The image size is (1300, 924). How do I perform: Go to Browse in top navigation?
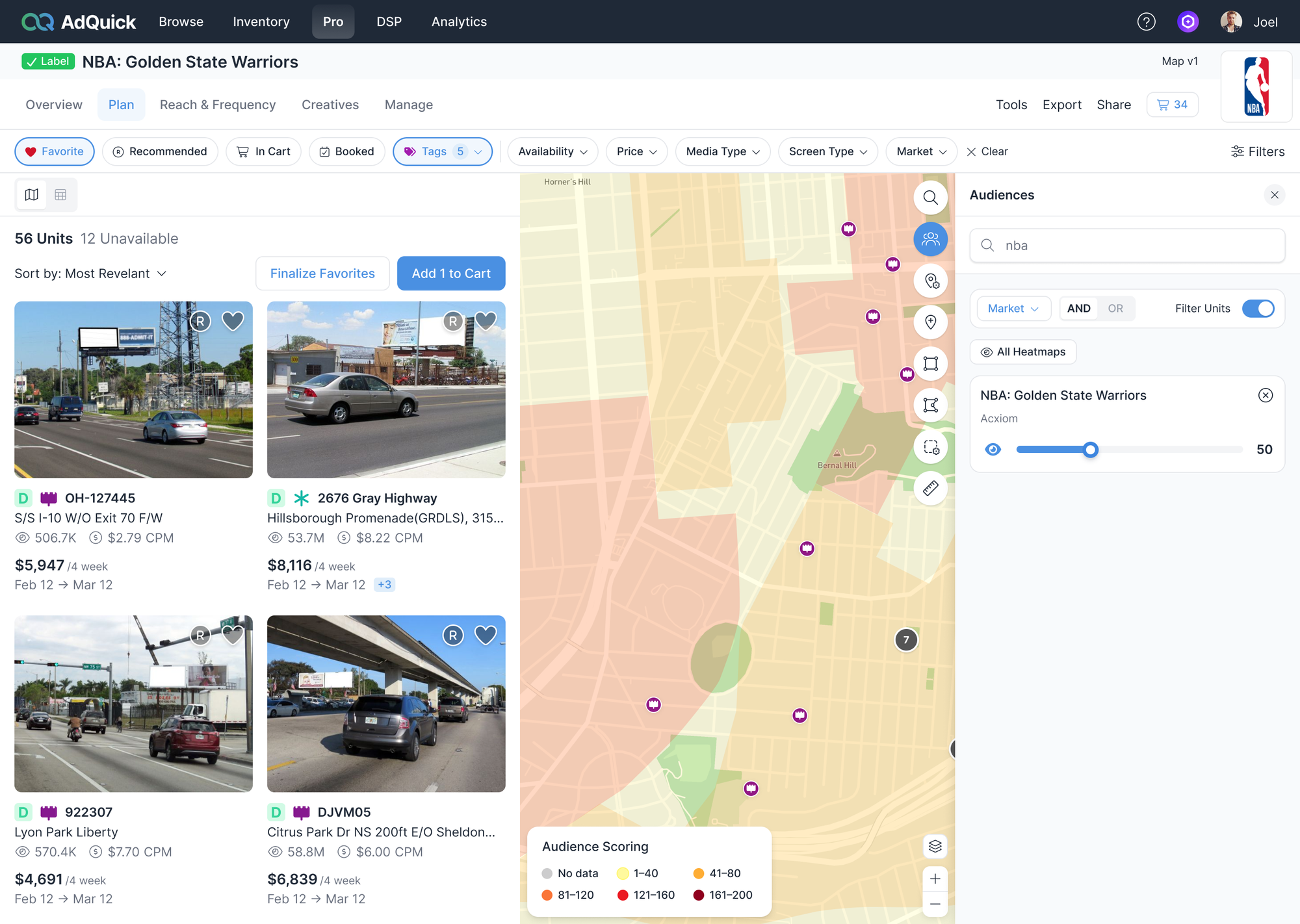tap(181, 22)
